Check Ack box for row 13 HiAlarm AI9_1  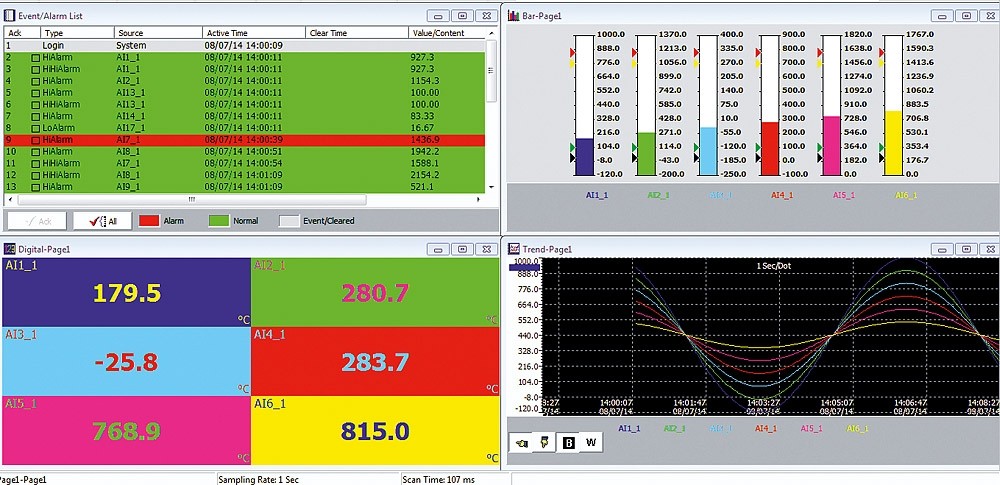pos(36,187)
